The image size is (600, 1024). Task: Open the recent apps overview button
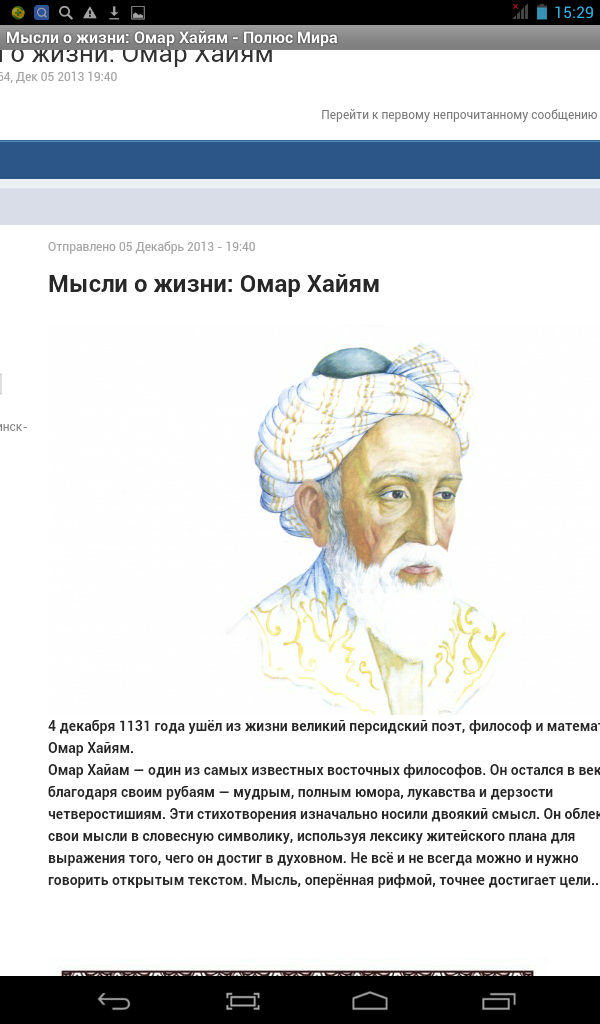[499, 1001]
